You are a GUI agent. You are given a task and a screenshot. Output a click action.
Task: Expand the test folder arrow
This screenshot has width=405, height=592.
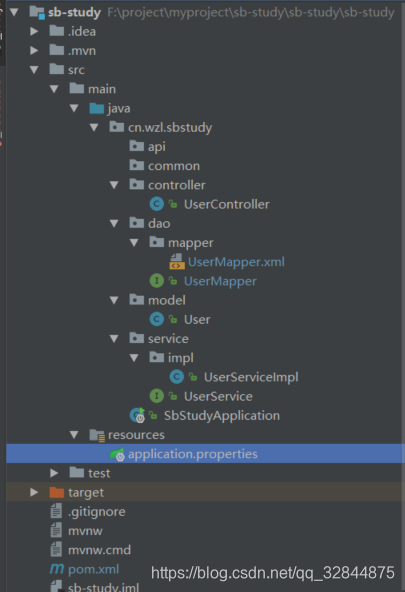click(x=54, y=473)
